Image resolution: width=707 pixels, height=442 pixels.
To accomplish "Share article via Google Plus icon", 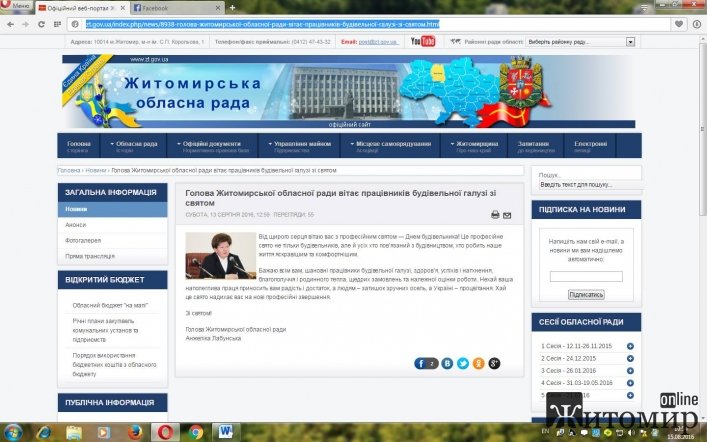I will point(494,363).
